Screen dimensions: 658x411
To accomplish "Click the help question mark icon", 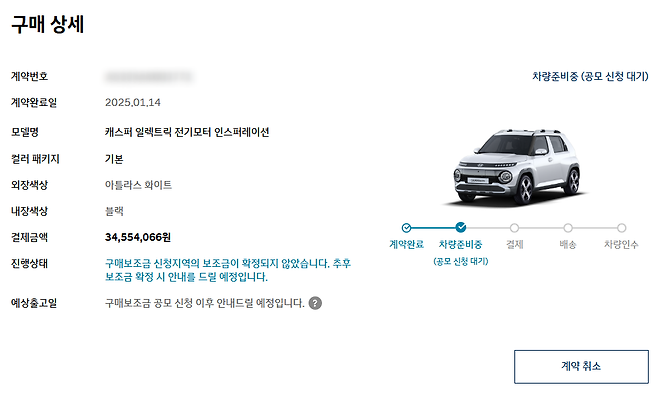I will (315, 303).
